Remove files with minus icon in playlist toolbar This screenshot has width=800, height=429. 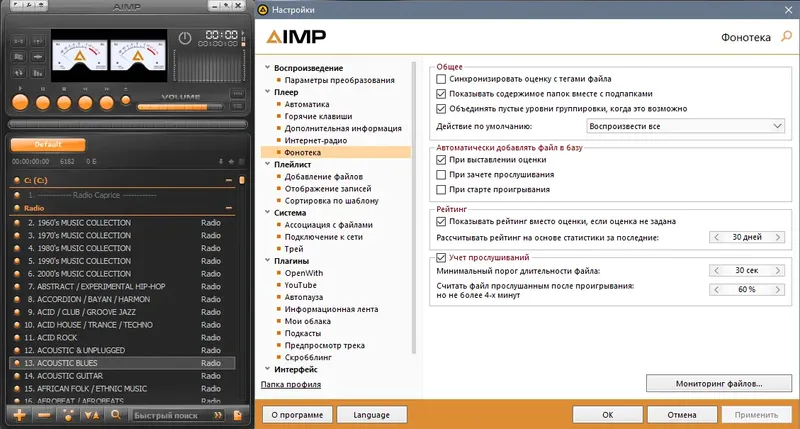tap(44, 415)
